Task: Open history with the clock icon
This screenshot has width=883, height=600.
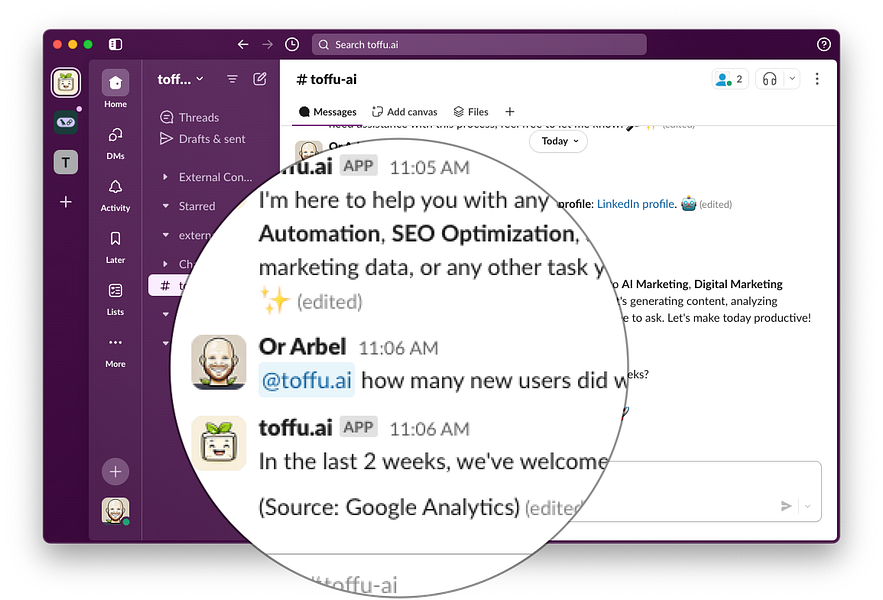Action: pyautogui.click(x=292, y=44)
